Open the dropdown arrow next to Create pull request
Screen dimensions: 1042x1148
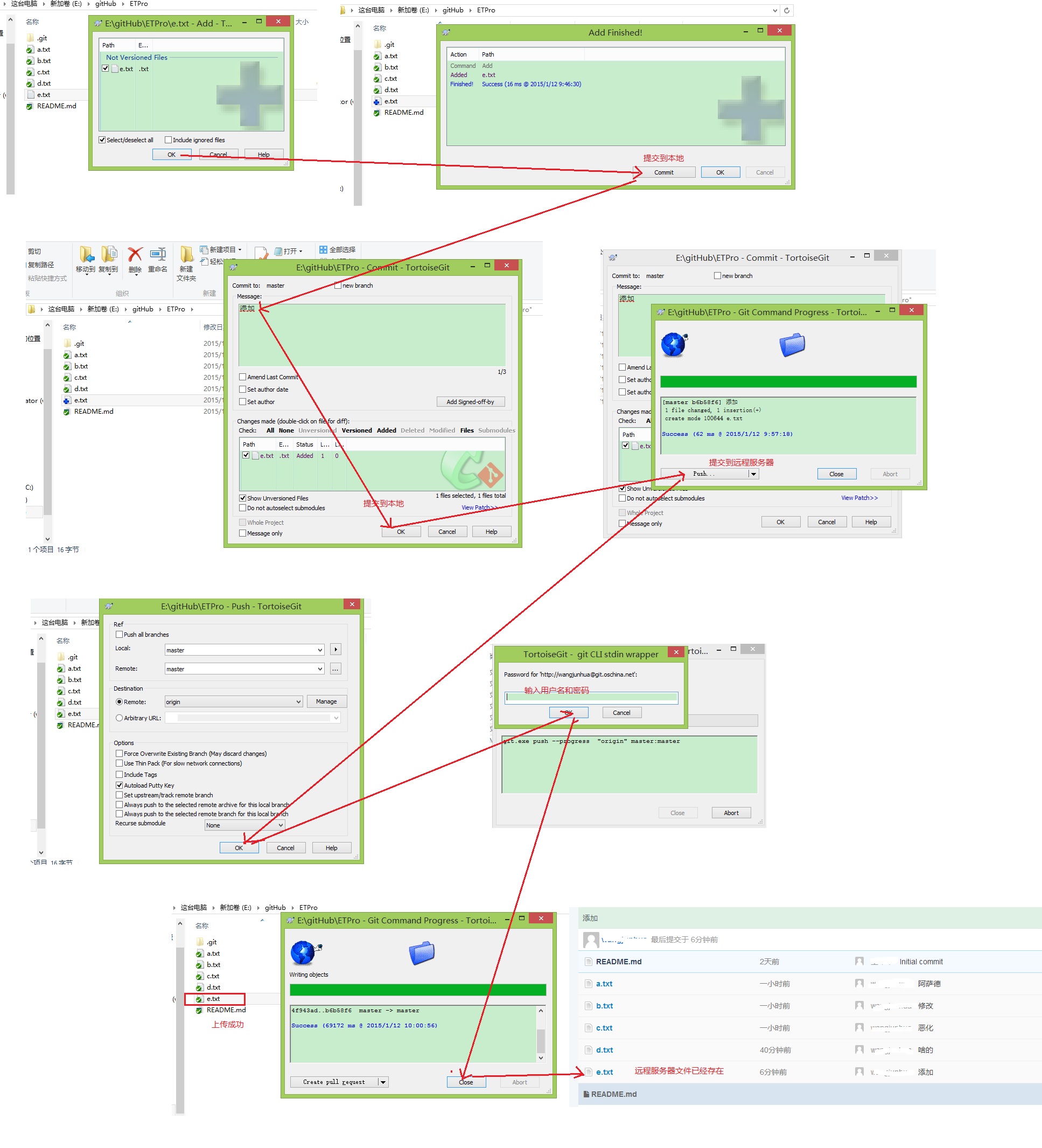383,1082
